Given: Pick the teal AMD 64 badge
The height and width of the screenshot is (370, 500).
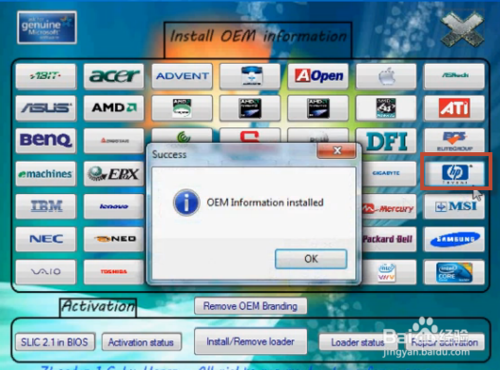Looking at the screenshot, I should click(x=386, y=108).
